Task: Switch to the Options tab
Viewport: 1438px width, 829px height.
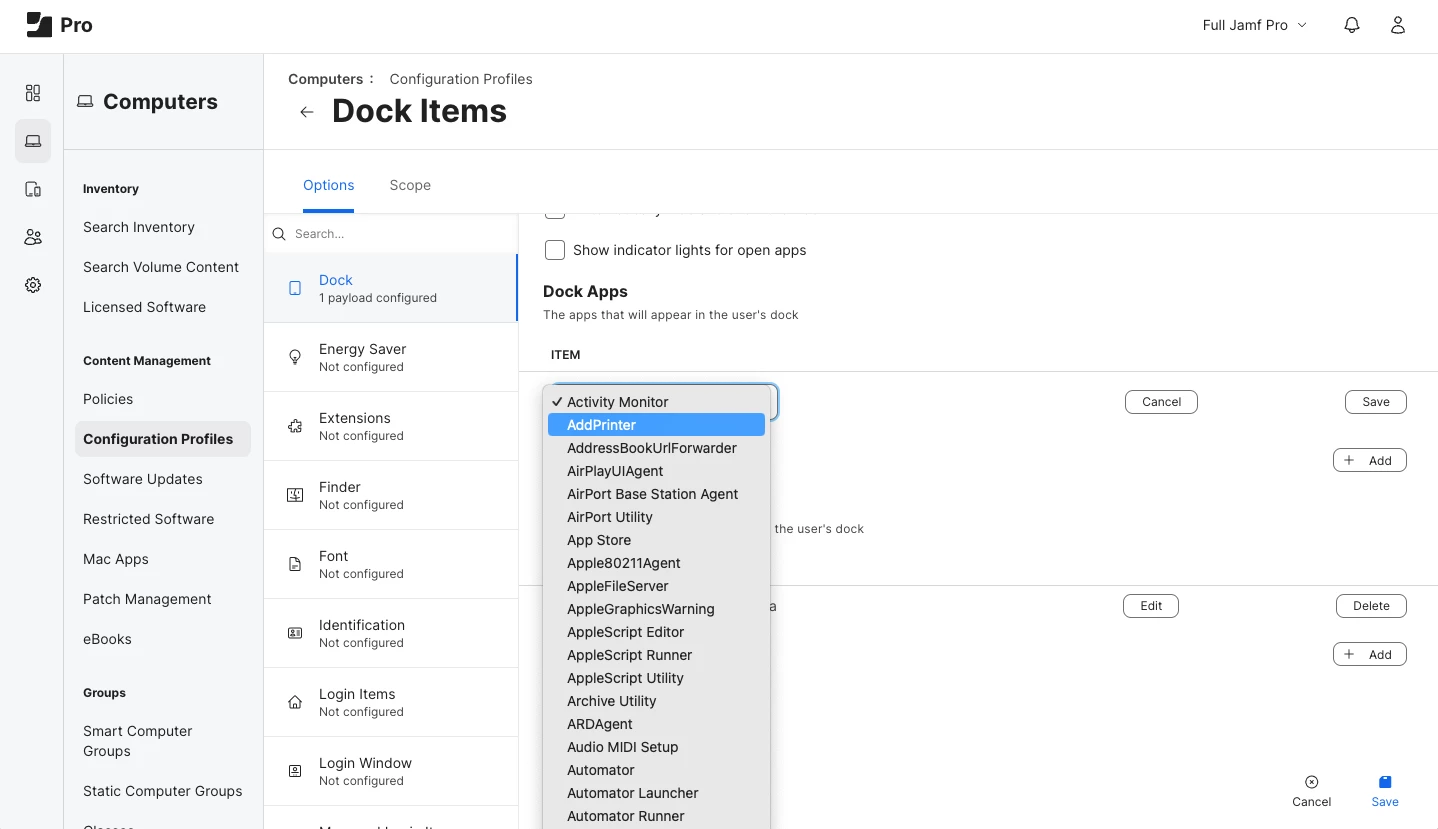Action: tap(328, 185)
